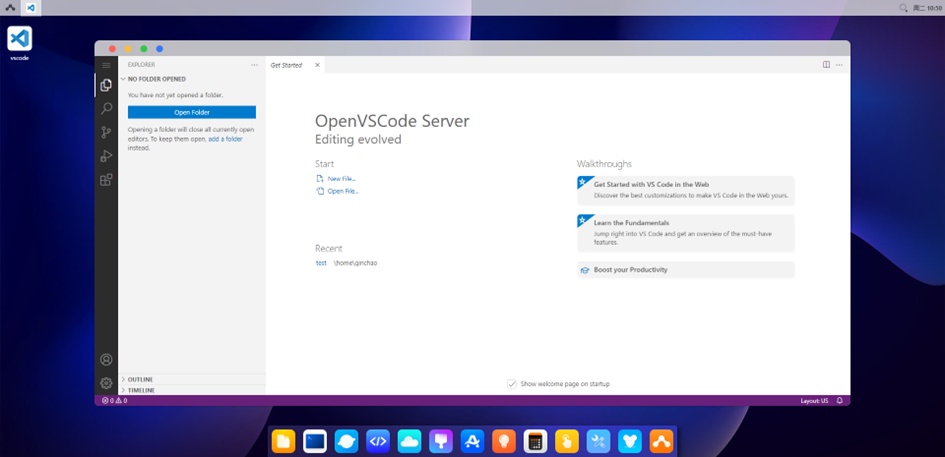Open Learn the Fundamentals walkthrough
The width and height of the screenshot is (945, 457).
click(686, 233)
